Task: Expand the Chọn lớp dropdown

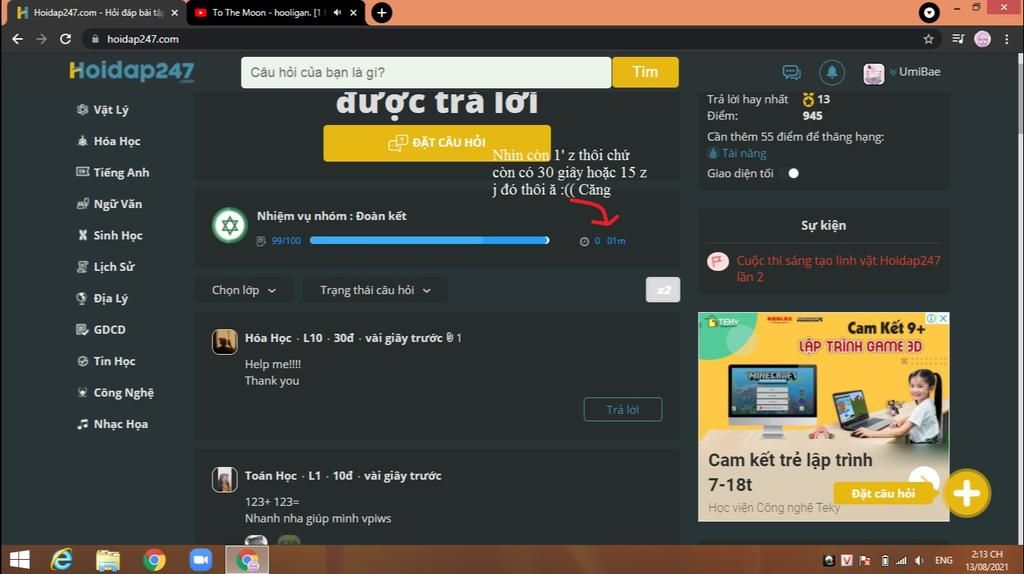Action: click(x=244, y=290)
